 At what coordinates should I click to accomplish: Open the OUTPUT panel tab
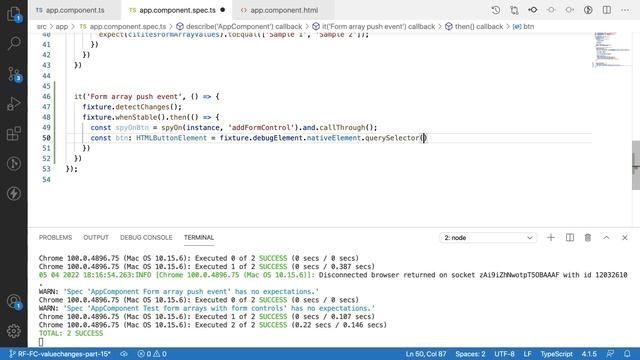96,238
